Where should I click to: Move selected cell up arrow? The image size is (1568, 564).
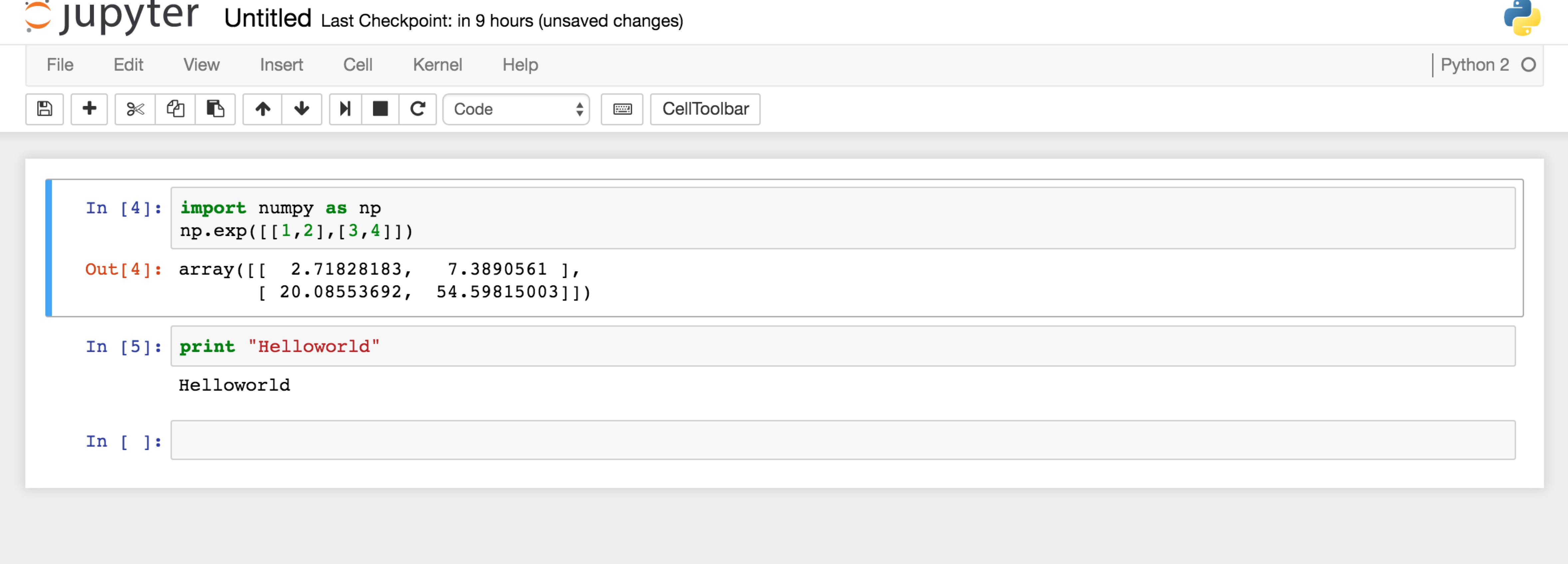(262, 109)
